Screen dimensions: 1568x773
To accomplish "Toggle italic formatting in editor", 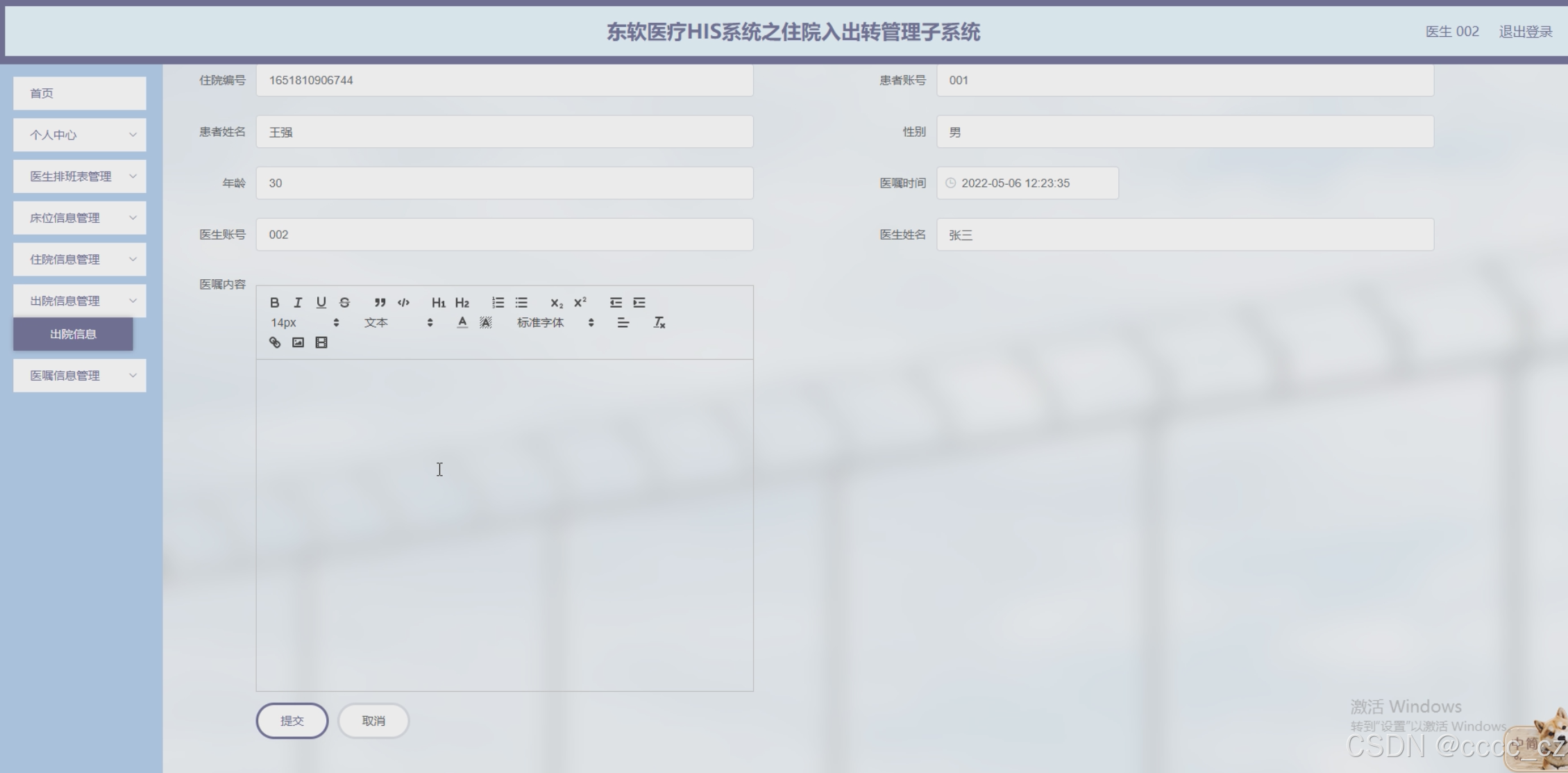I will (x=298, y=303).
